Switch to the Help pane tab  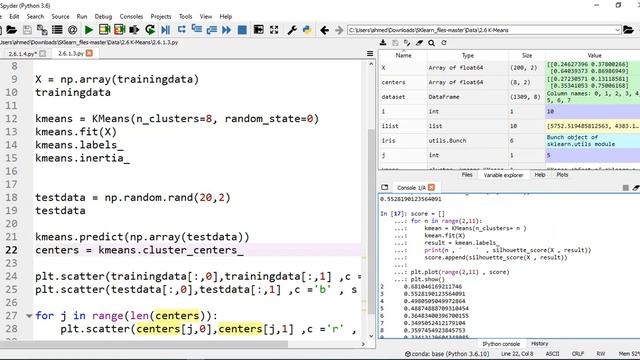(540, 175)
